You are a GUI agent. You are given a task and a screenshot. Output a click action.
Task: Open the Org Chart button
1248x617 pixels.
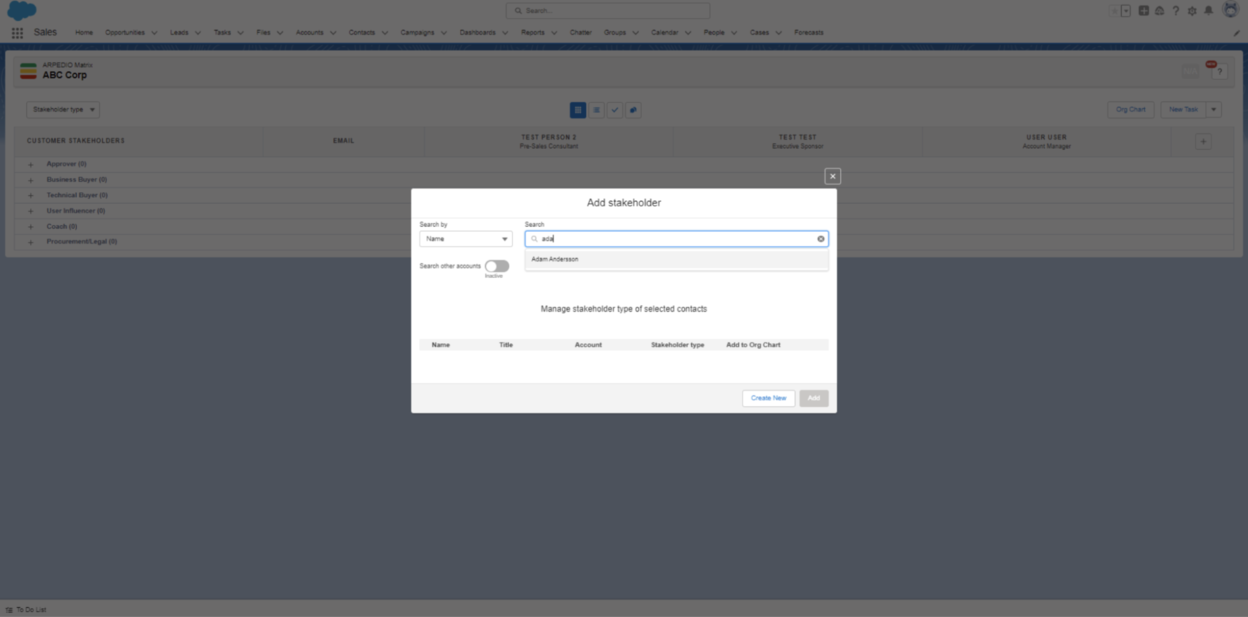tap(1131, 110)
